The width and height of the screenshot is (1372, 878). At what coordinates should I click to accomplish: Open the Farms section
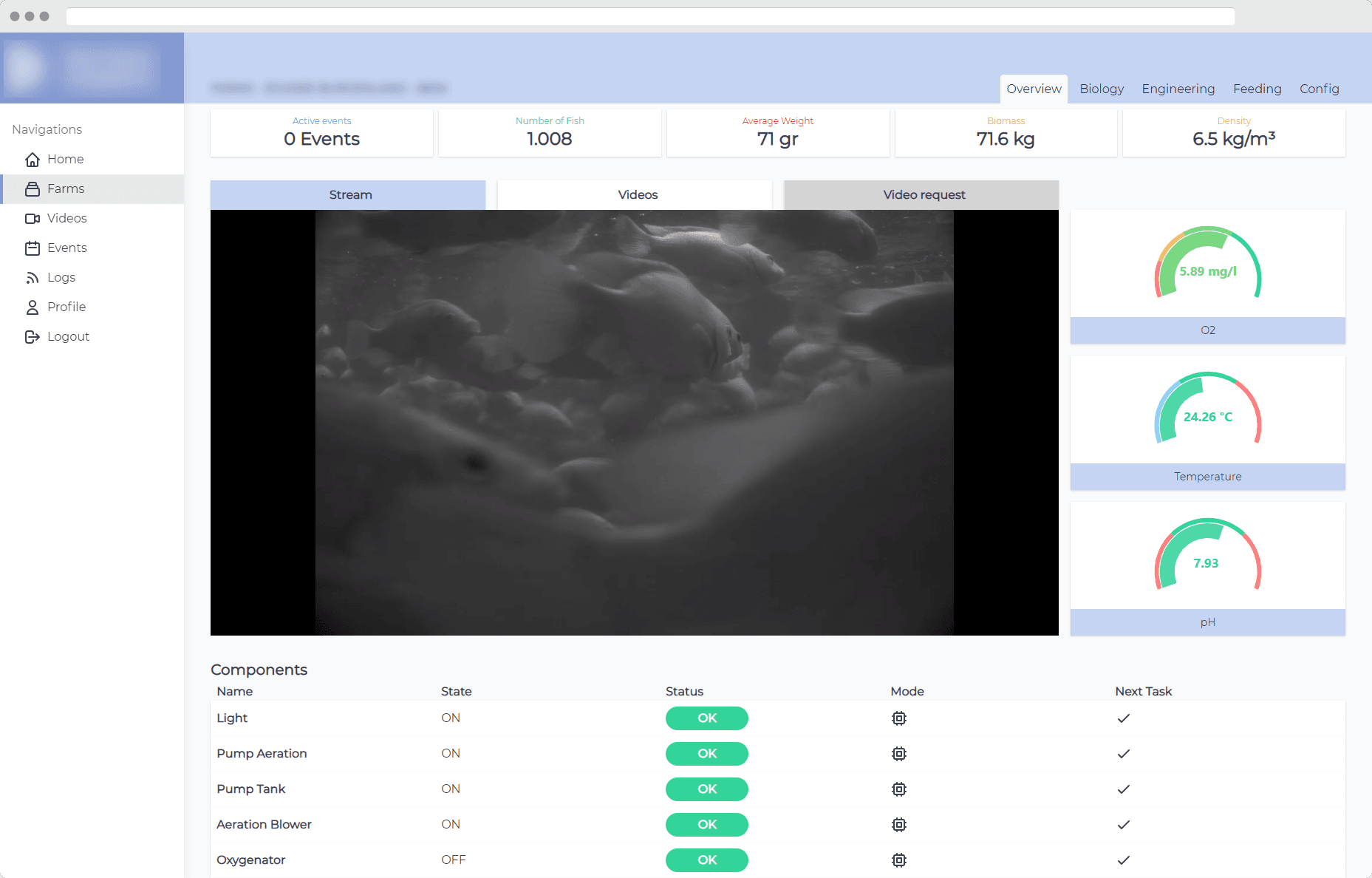(65, 188)
